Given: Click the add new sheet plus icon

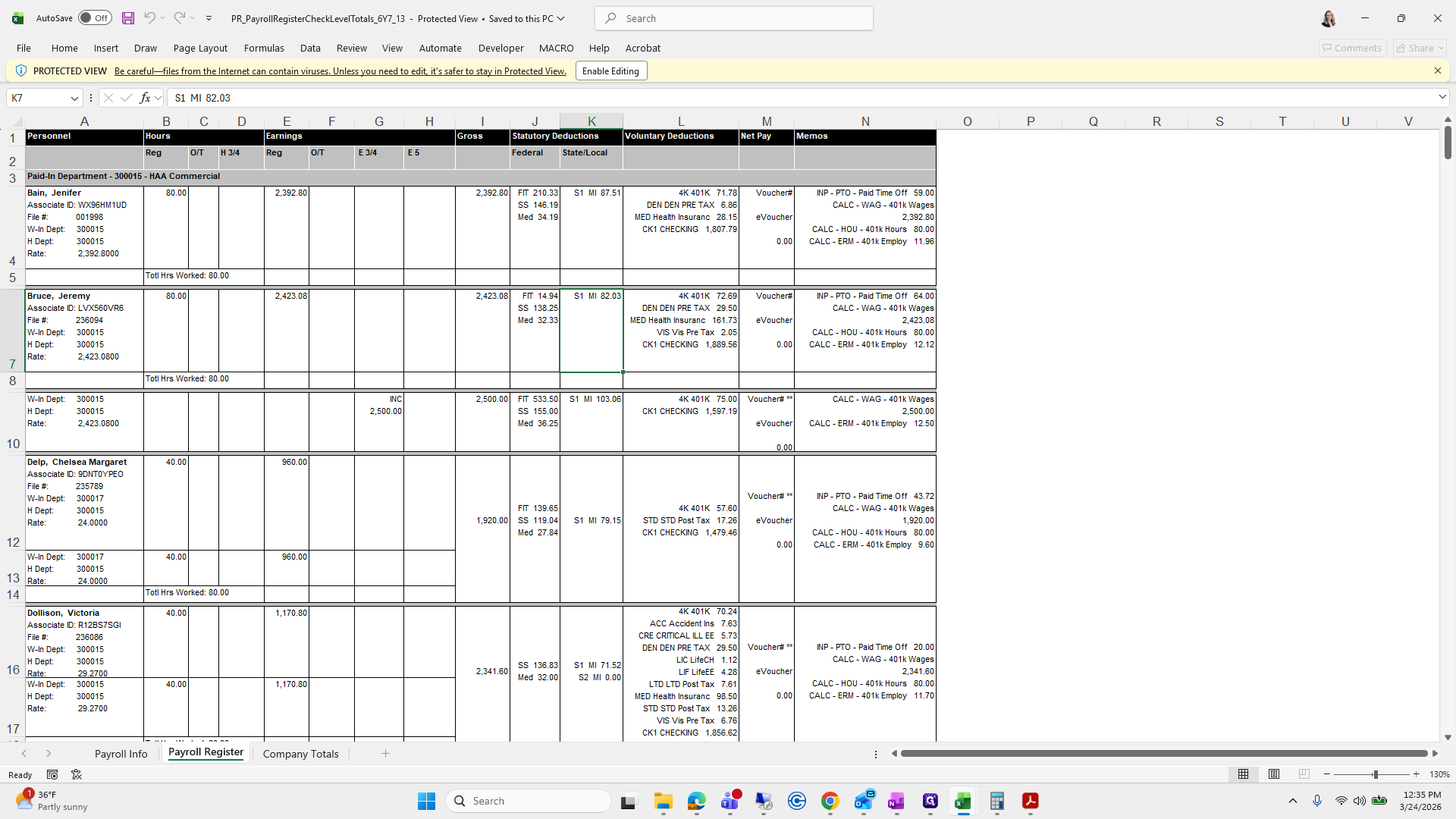Looking at the screenshot, I should pos(385,753).
